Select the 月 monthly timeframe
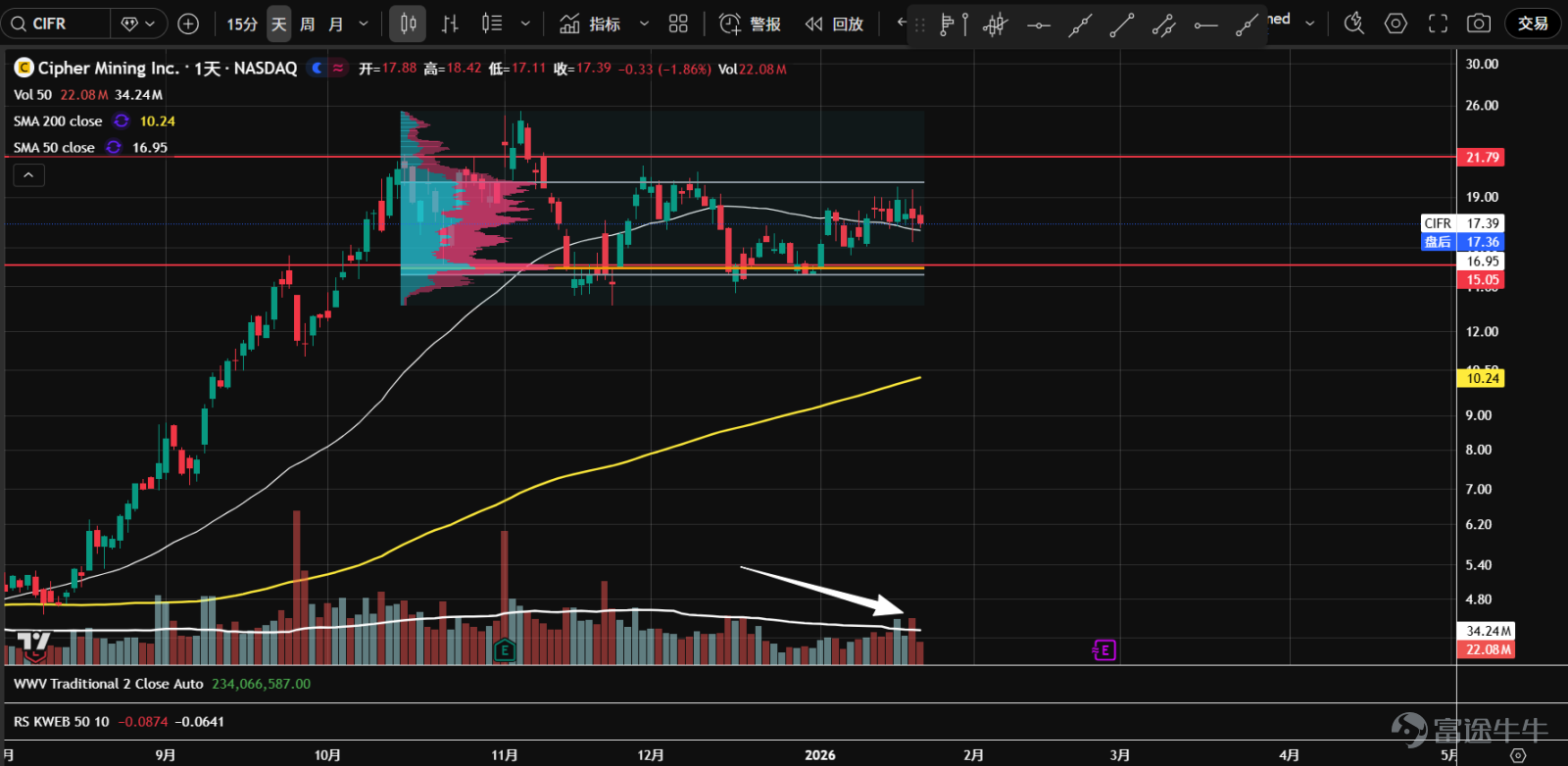This screenshot has height=766, width=1568. tap(336, 24)
